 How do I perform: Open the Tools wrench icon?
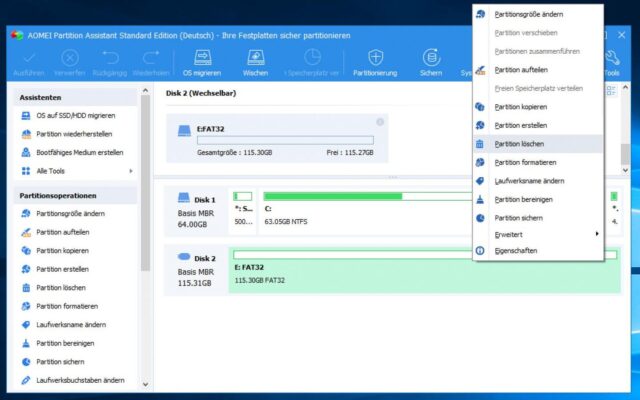pos(611,58)
